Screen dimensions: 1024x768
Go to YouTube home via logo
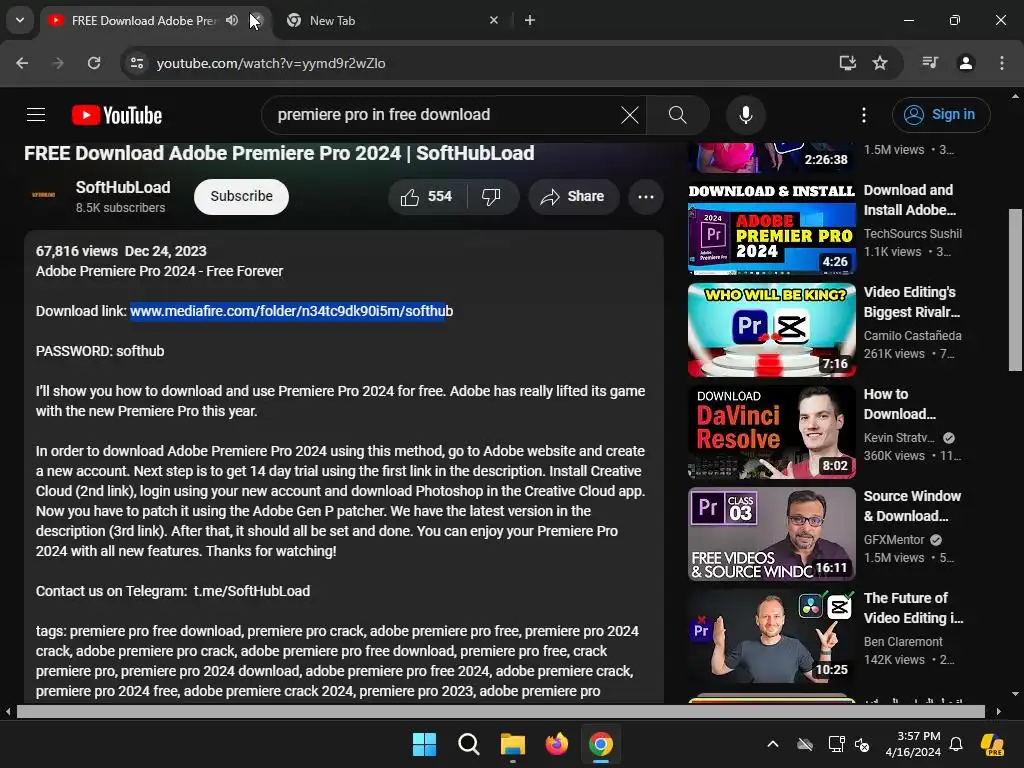click(117, 115)
